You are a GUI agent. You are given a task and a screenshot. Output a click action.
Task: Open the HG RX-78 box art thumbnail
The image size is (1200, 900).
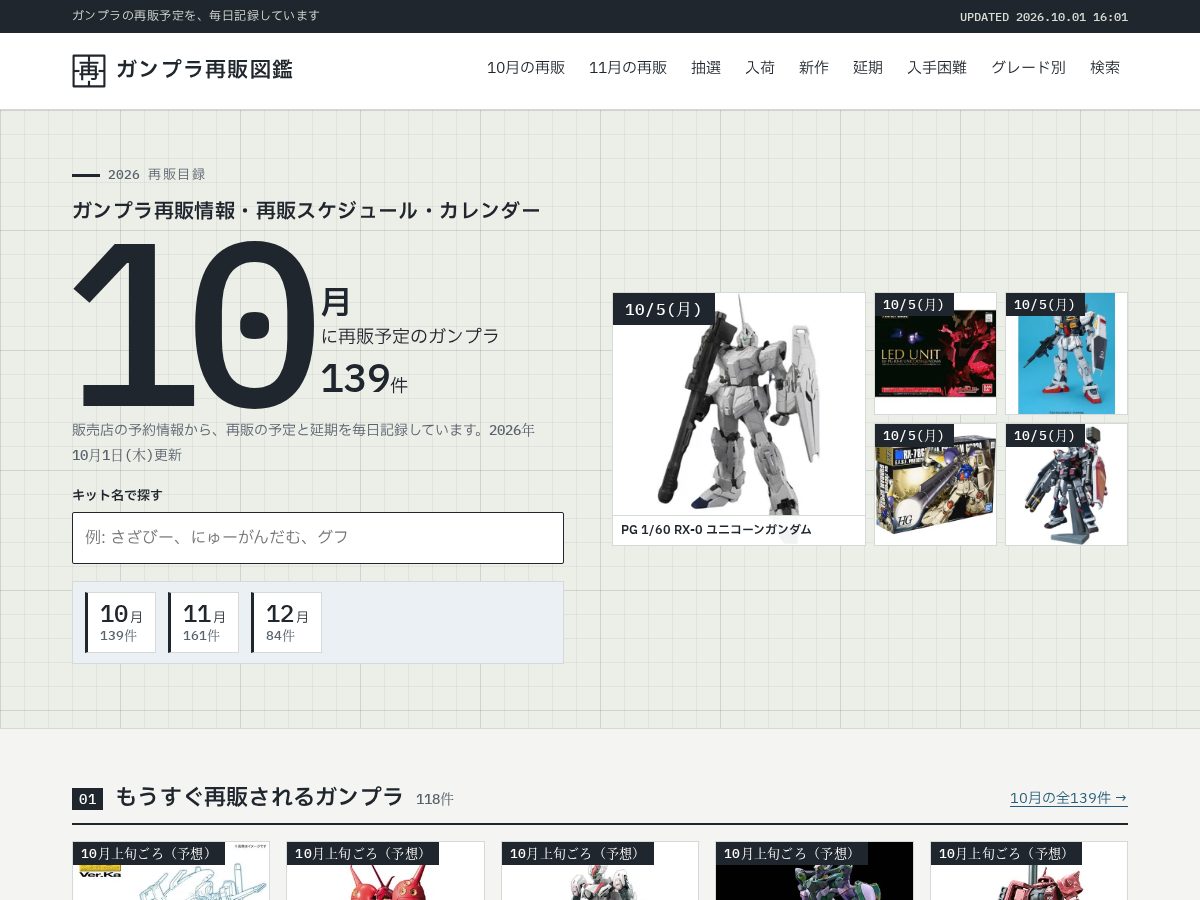click(935, 485)
